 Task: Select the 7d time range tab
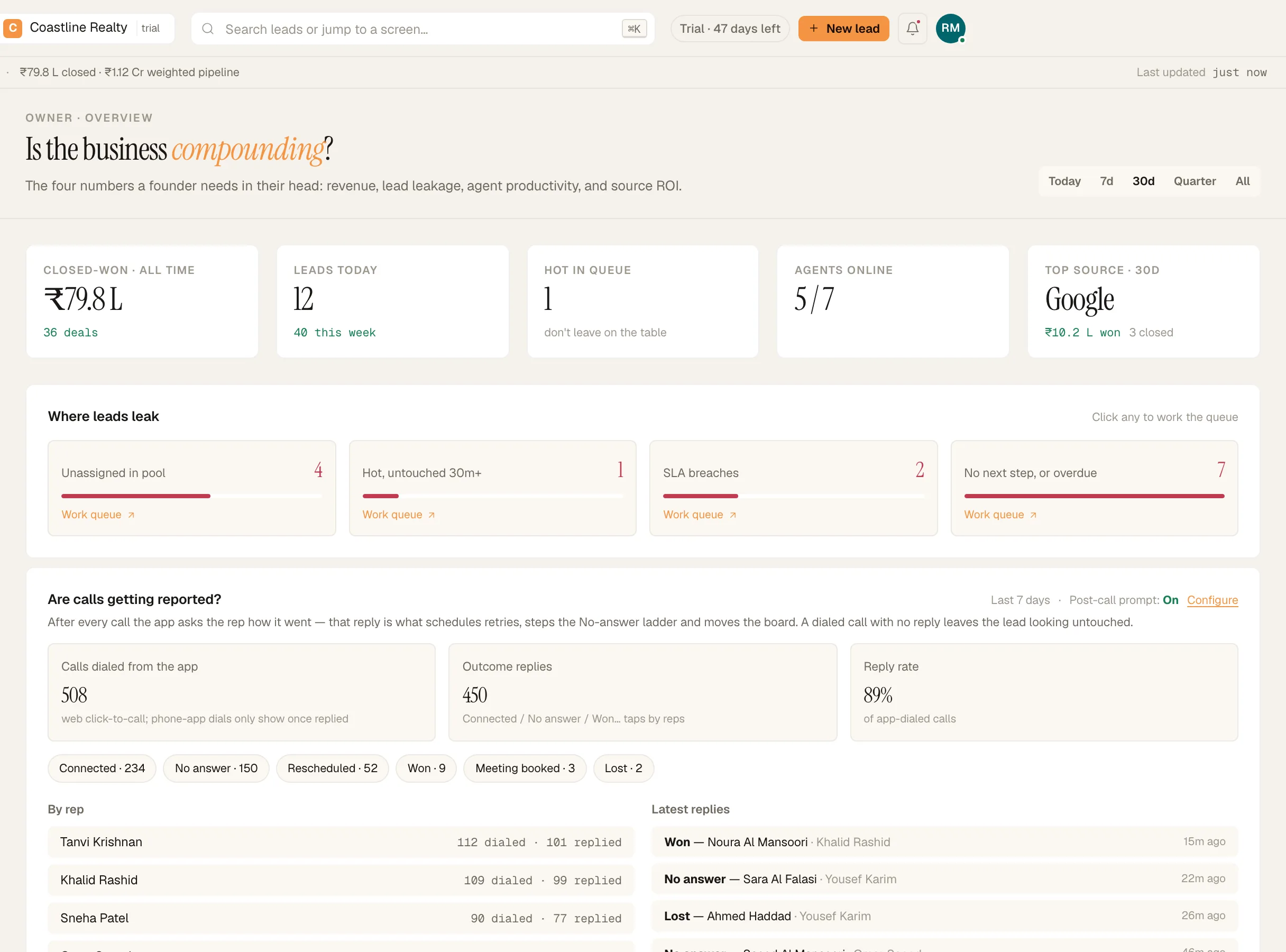(x=1106, y=181)
